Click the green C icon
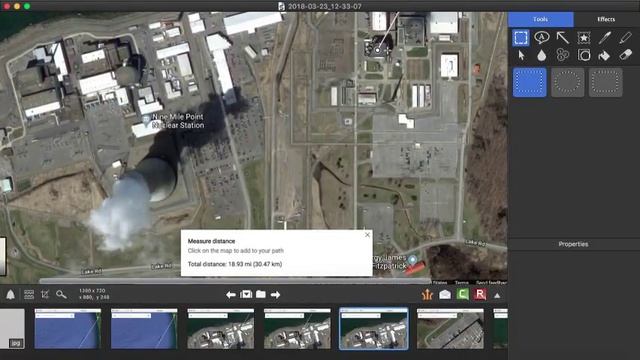 pos(462,294)
